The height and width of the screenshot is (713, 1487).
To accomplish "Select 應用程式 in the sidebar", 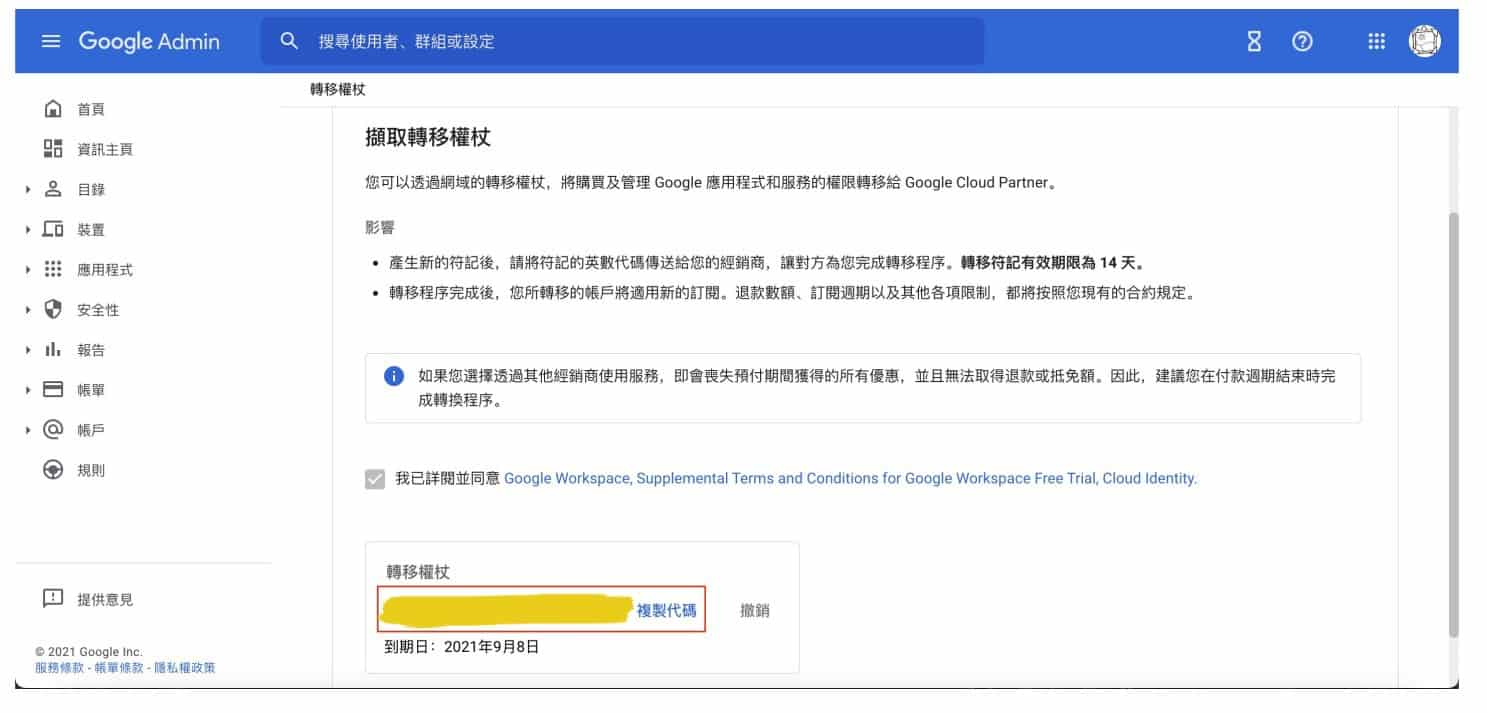I will click(x=105, y=269).
